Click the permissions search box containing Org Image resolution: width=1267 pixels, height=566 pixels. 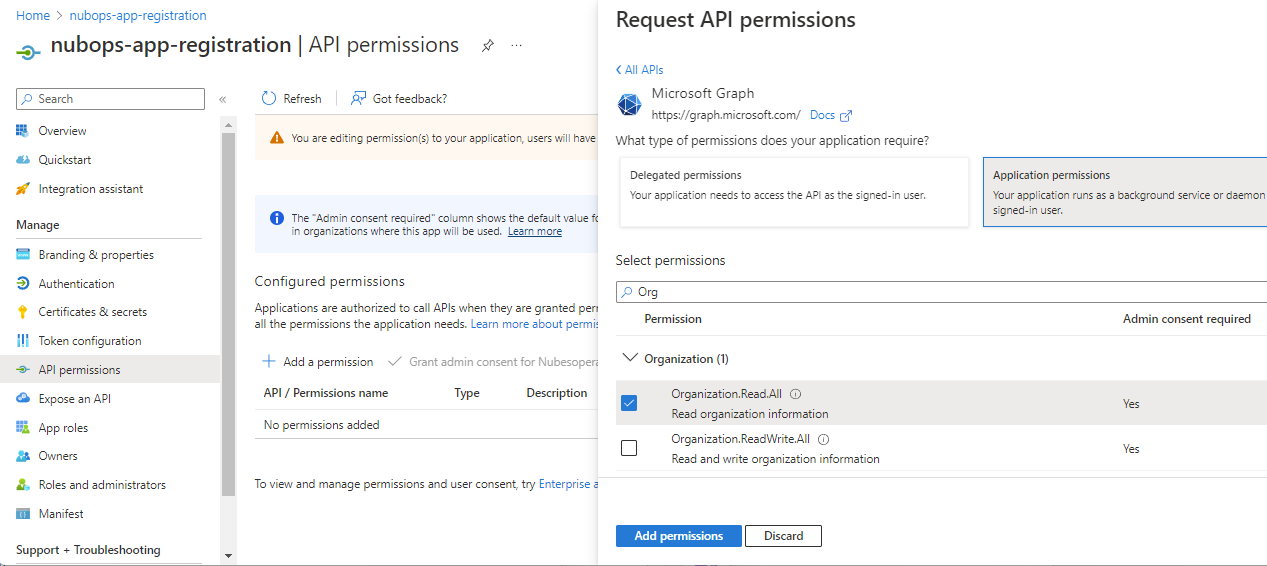point(941,293)
